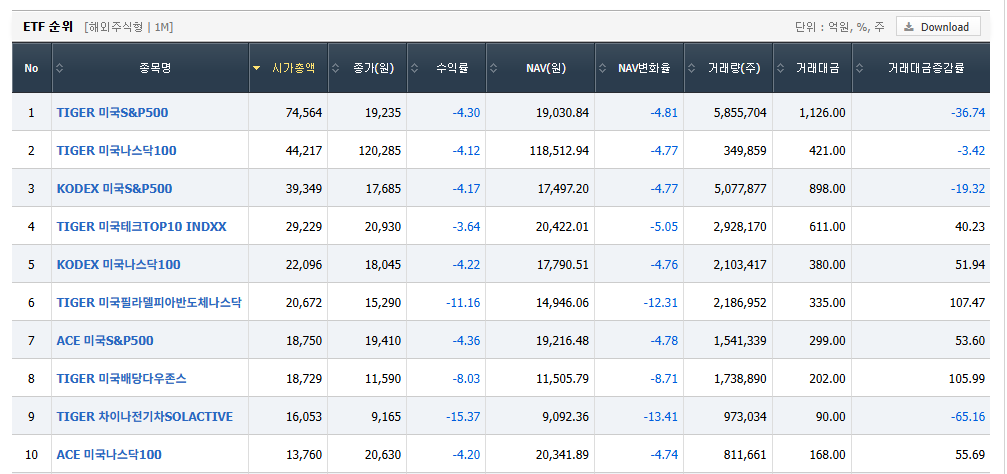Sort by 거래대금증감률 column arrows
The height and width of the screenshot is (474, 1007).
coord(860,68)
